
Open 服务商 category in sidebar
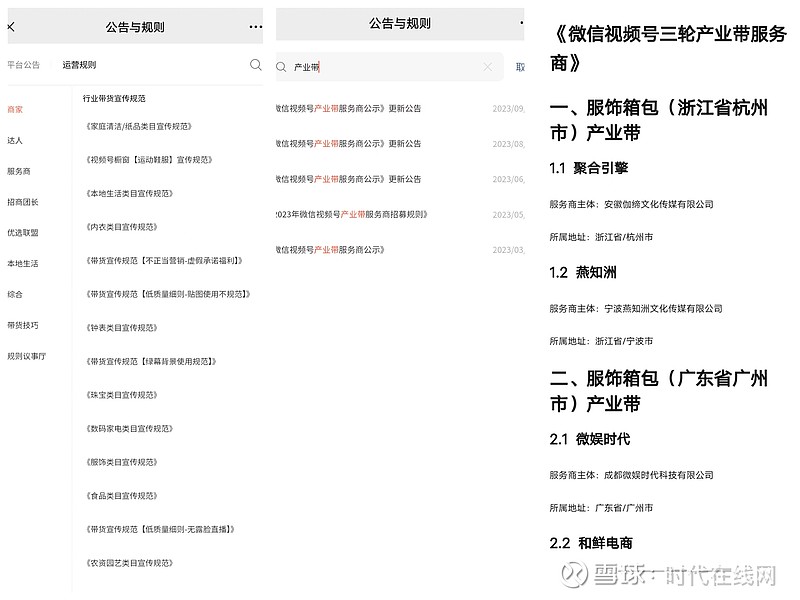click(x=19, y=171)
